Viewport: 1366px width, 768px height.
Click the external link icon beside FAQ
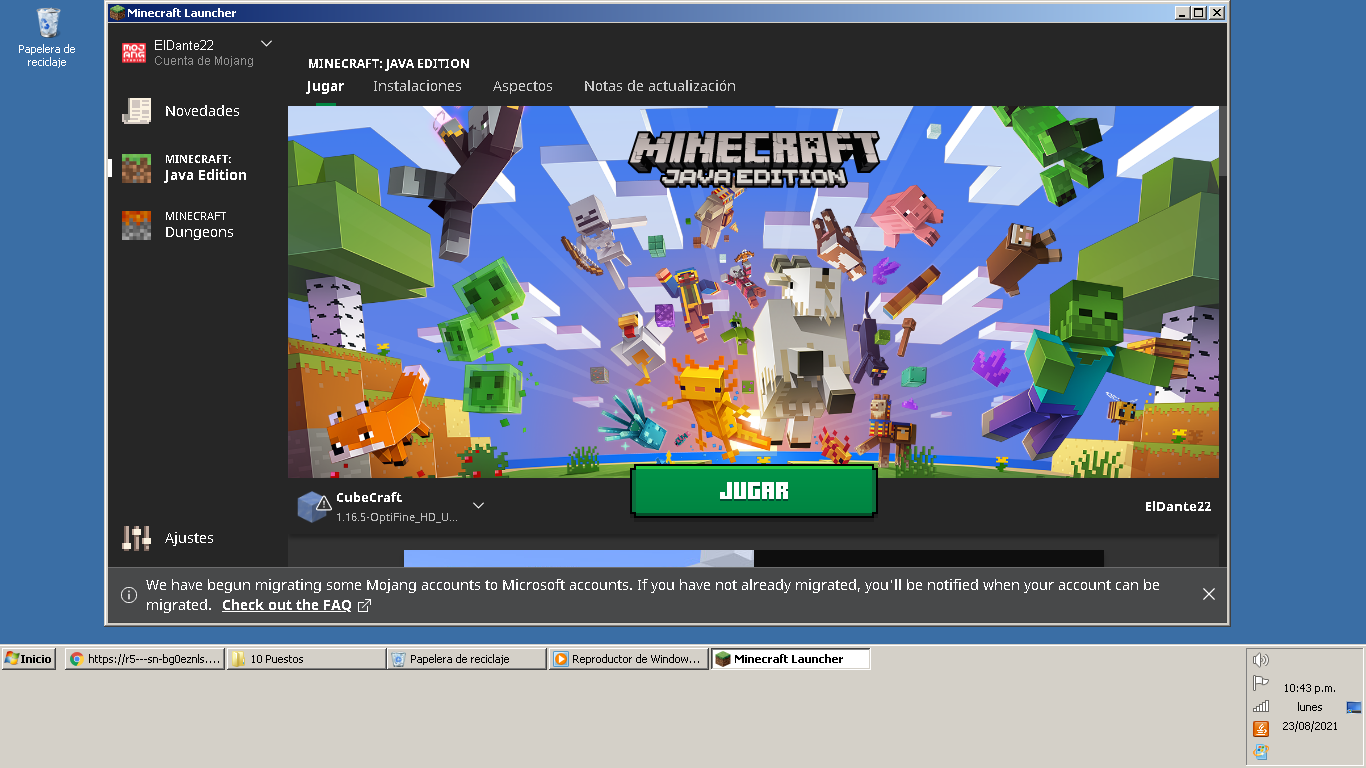point(365,605)
